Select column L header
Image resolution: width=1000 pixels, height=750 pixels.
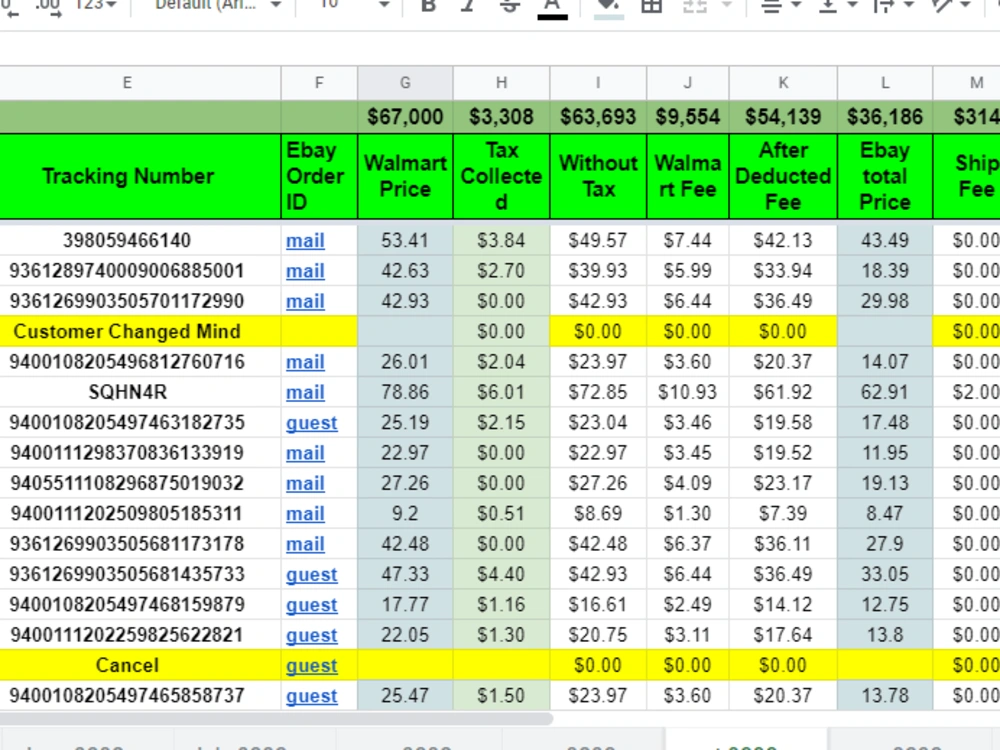click(x=885, y=83)
